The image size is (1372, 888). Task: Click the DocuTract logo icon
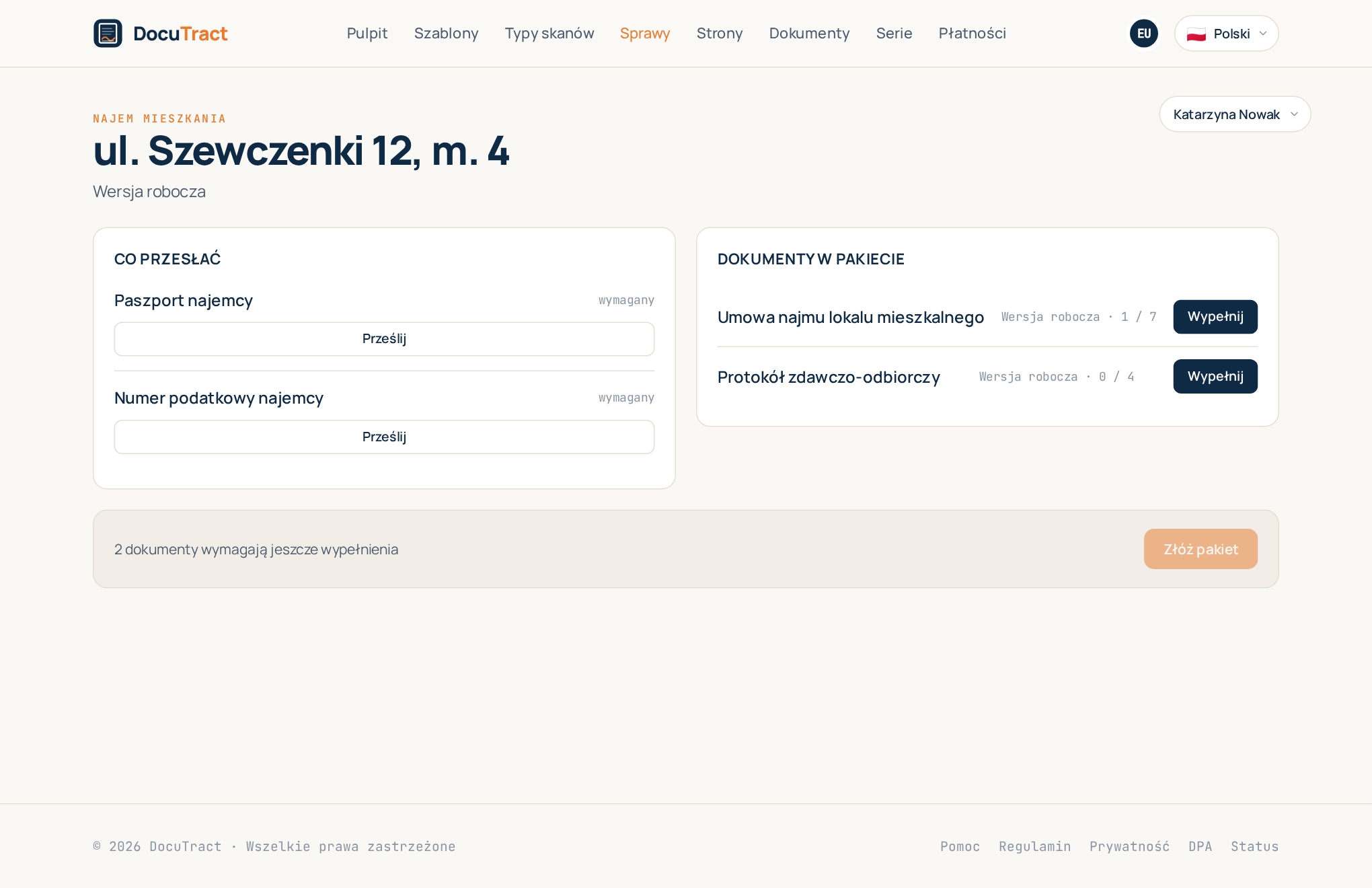[108, 34]
